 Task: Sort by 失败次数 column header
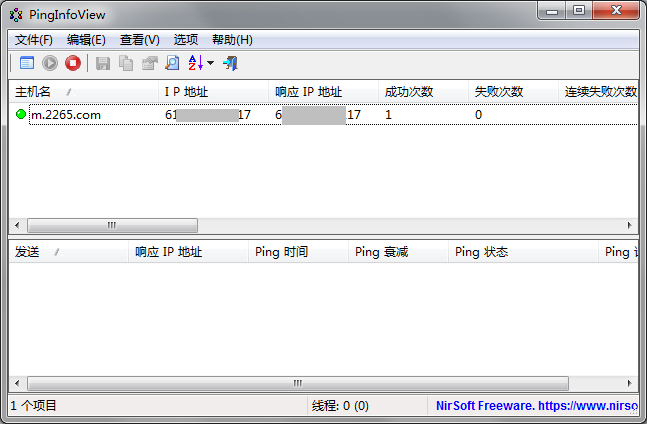point(513,92)
